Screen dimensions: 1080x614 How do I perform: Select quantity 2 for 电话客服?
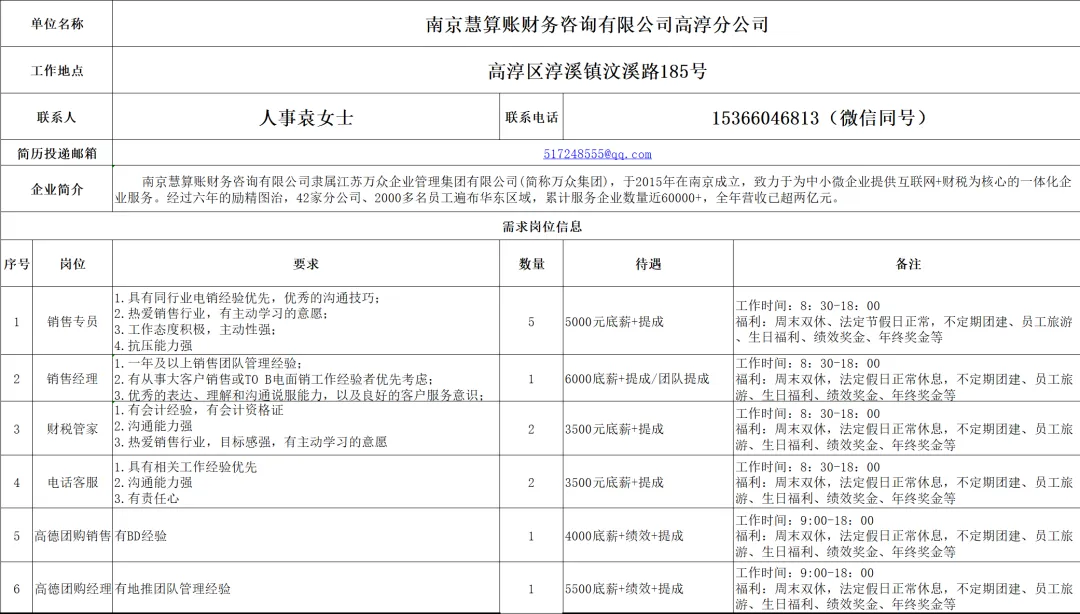tap(531, 482)
